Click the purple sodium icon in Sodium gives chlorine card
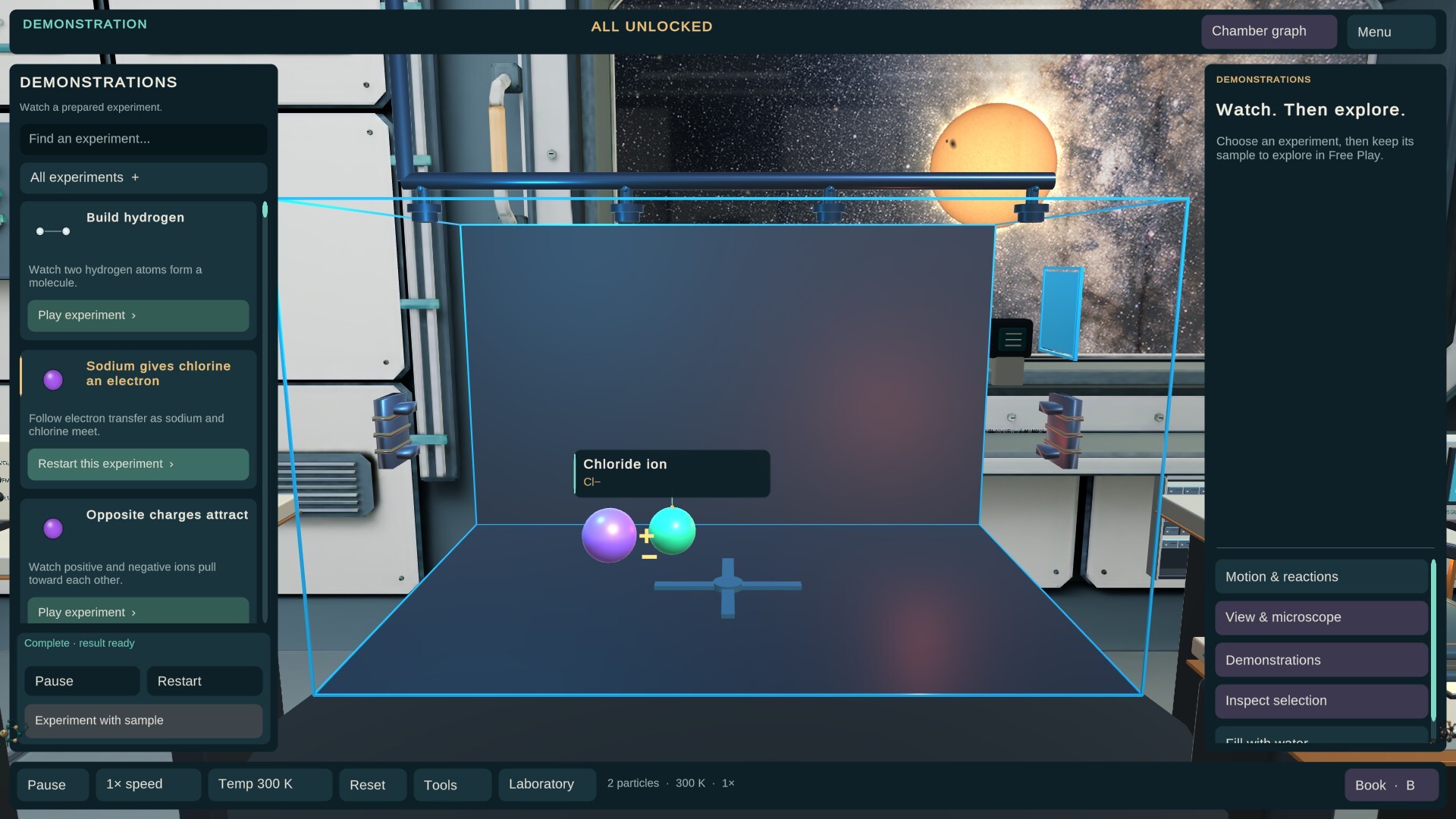The width and height of the screenshot is (1456, 819). pos(53,379)
